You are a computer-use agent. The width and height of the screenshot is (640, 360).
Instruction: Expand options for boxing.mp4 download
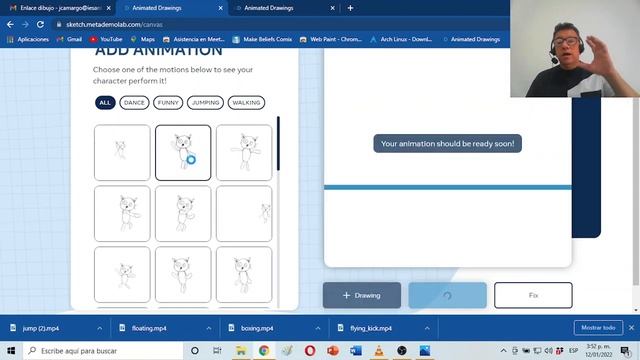[318, 328]
